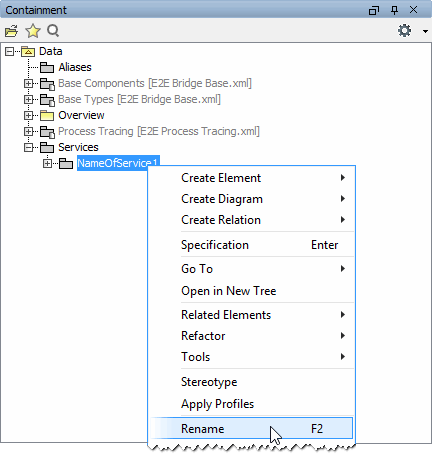Choose Rename from the context menu

point(251,429)
